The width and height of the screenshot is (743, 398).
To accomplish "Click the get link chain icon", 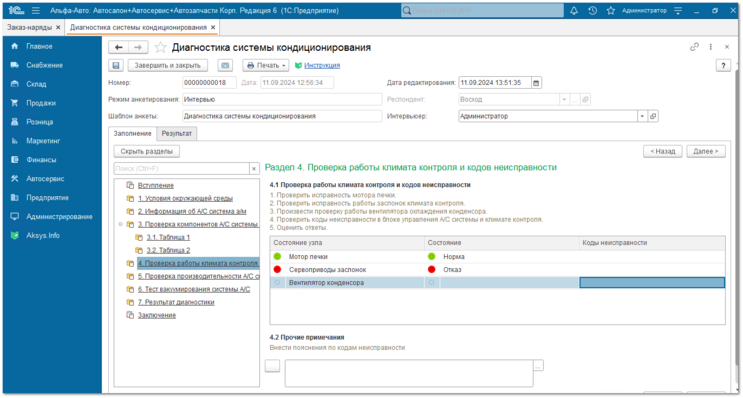I will click(694, 47).
